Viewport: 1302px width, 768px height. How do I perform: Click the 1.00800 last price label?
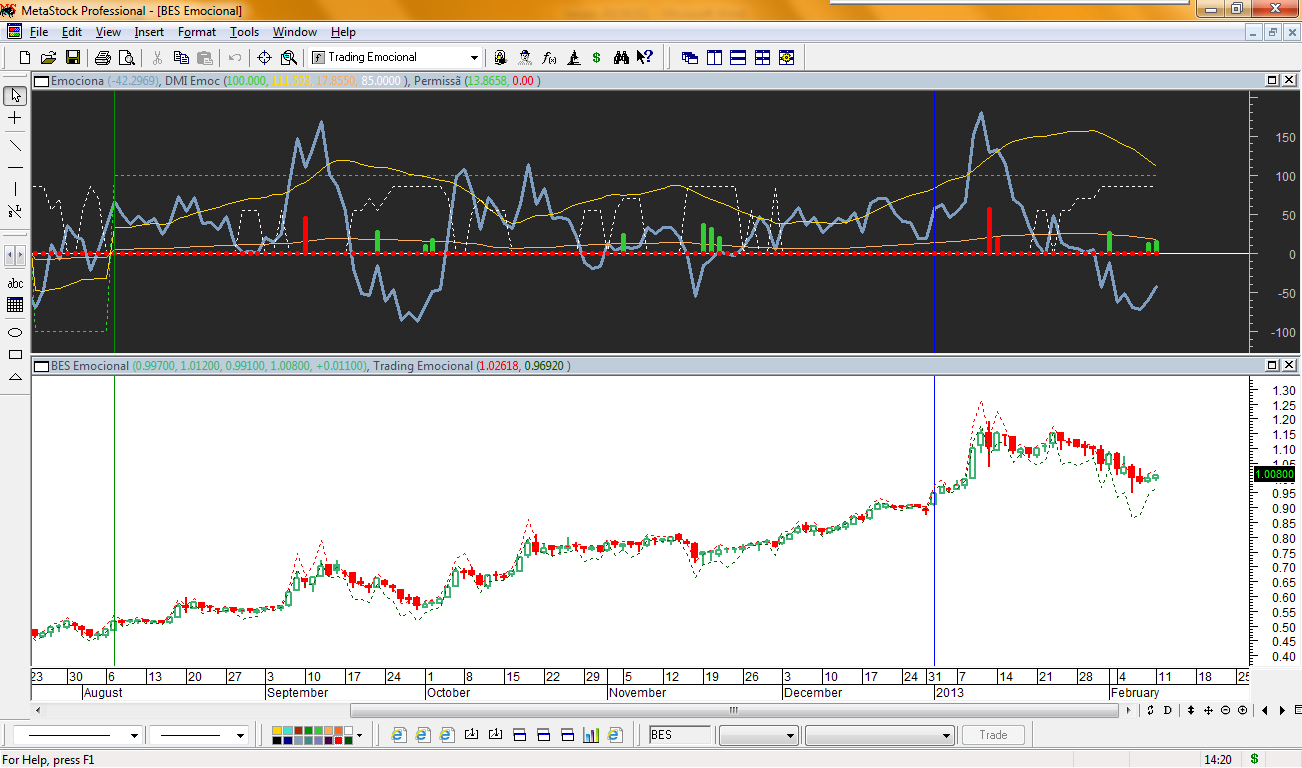coord(1272,475)
